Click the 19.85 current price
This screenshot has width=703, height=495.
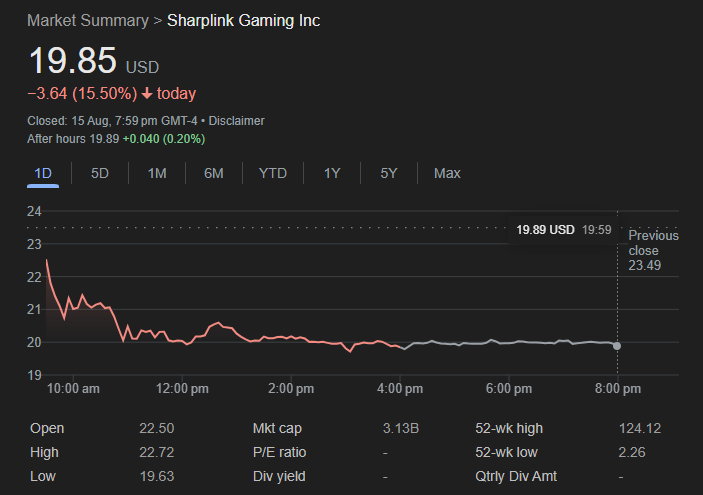pos(72,61)
